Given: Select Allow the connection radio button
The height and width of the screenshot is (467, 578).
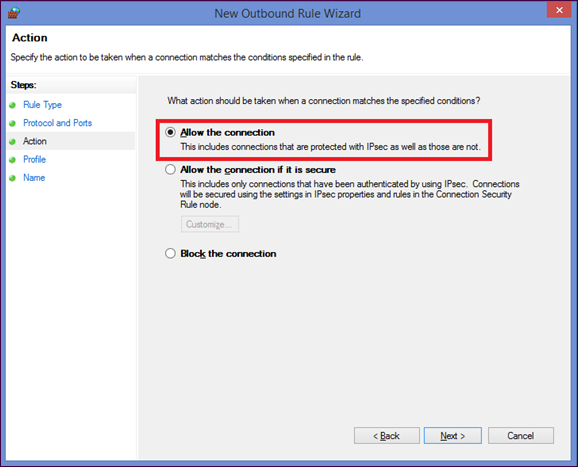Looking at the screenshot, I should (x=170, y=132).
